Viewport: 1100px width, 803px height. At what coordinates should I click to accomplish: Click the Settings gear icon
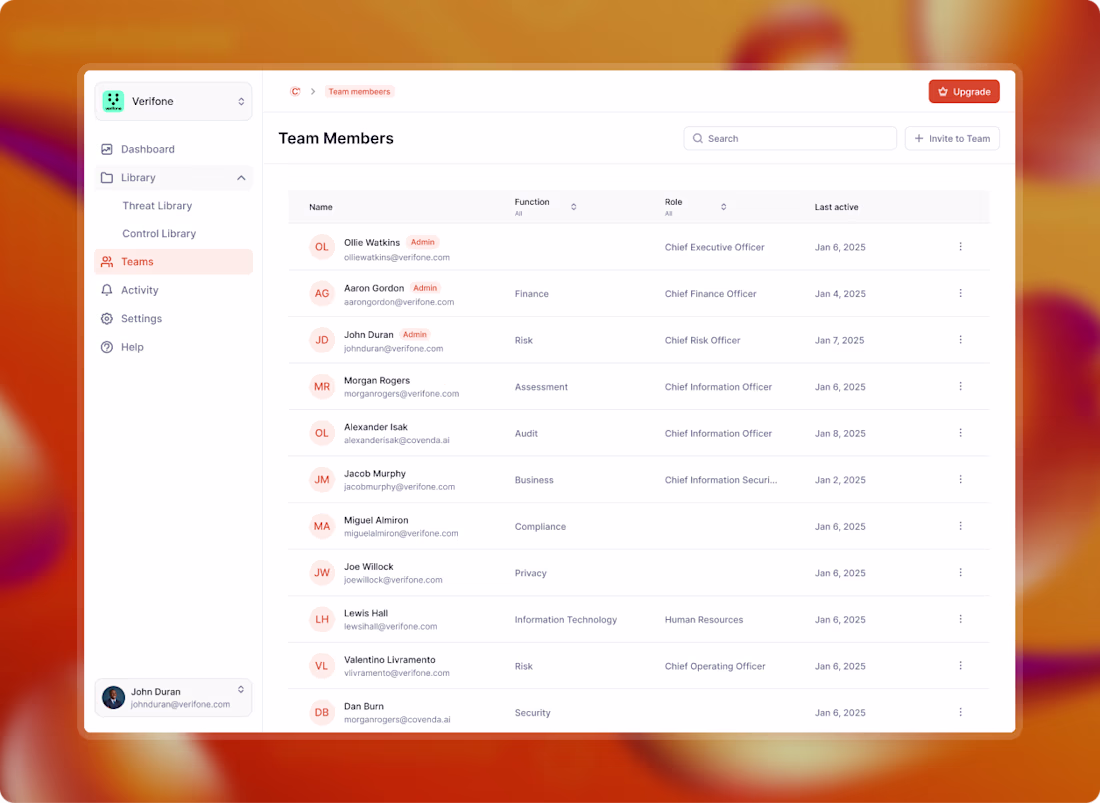click(x=107, y=318)
